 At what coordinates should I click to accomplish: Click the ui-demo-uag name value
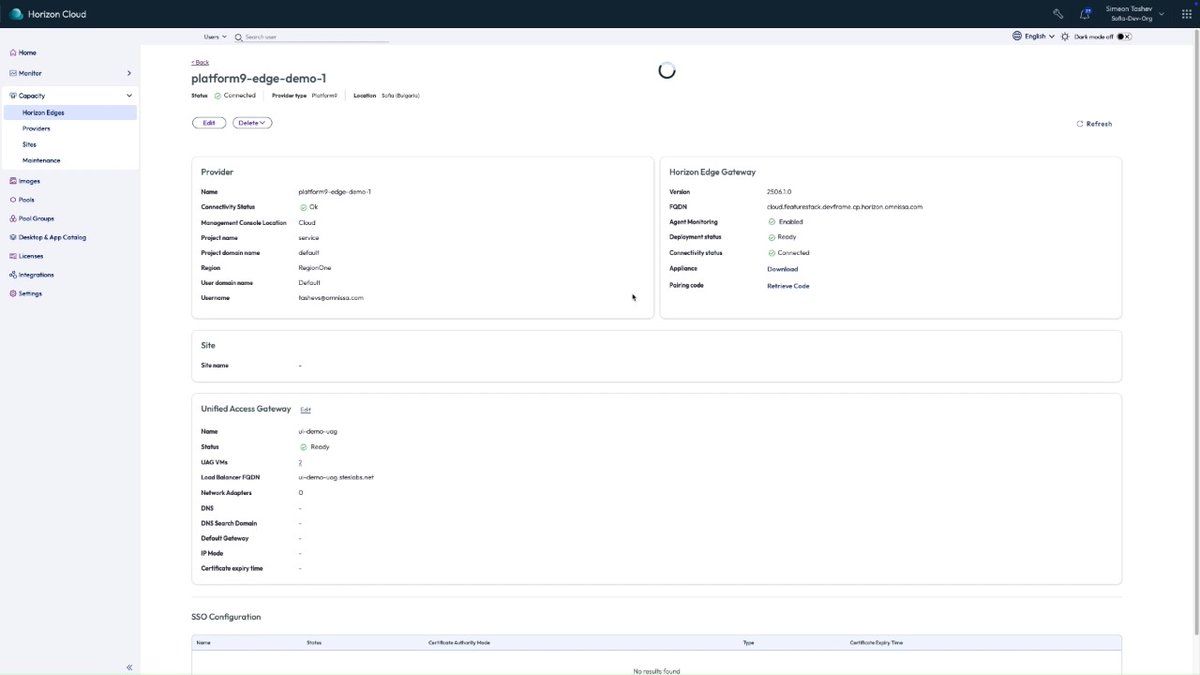(318, 432)
